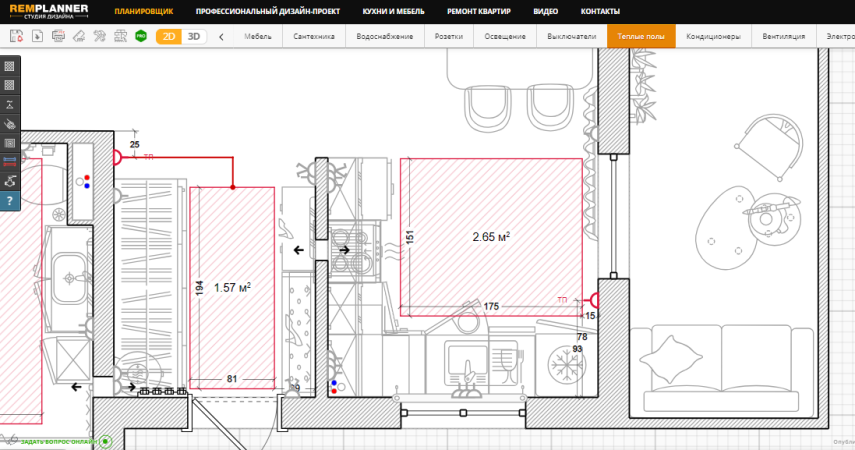Viewport: 855px width, 450px height.
Task: Select the 1.57 м² heated floor zone
Action: click(232, 287)
